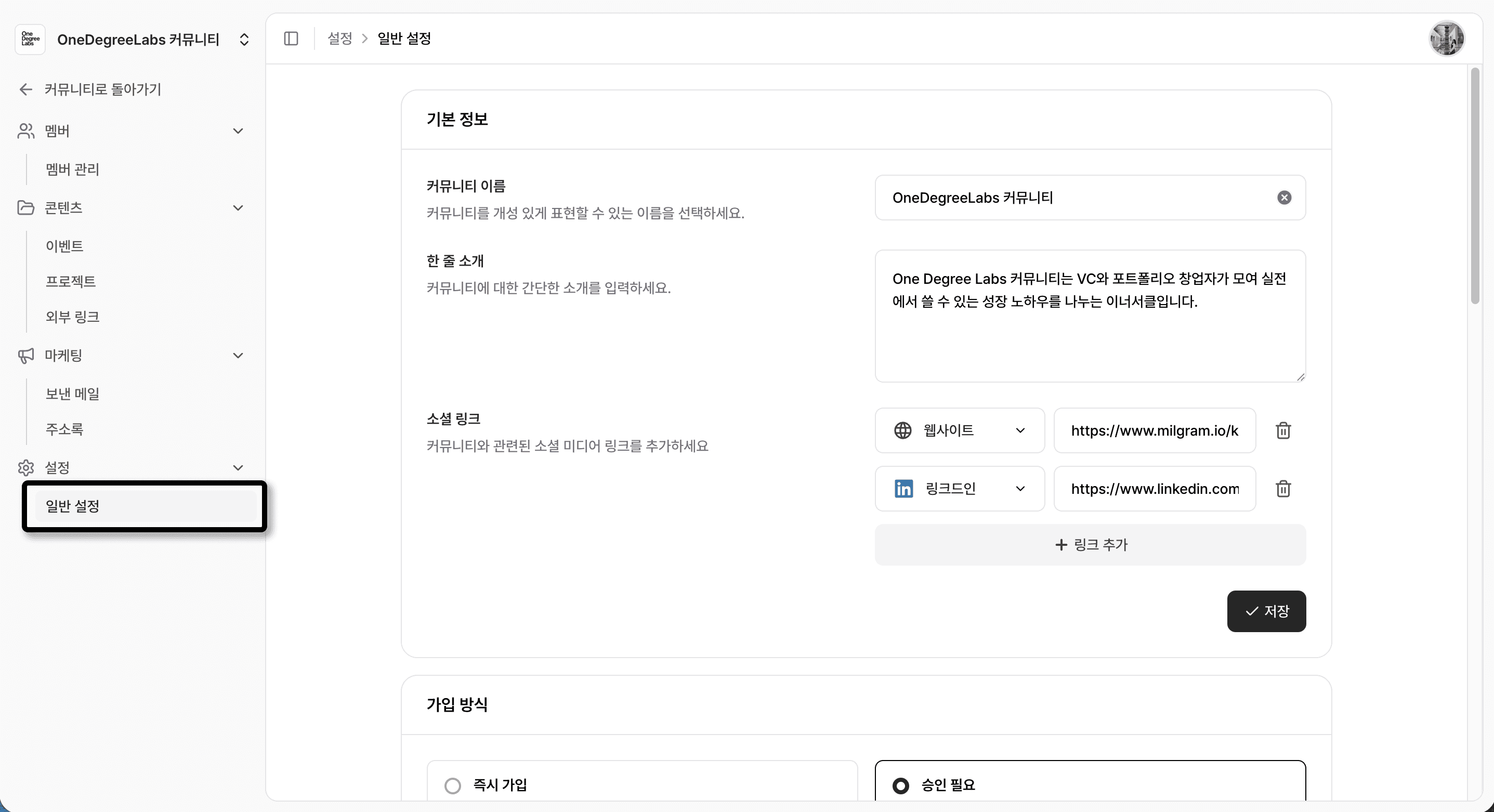
Task: Click the 가입 방식 section heading
Action: [x=457, y=704]
